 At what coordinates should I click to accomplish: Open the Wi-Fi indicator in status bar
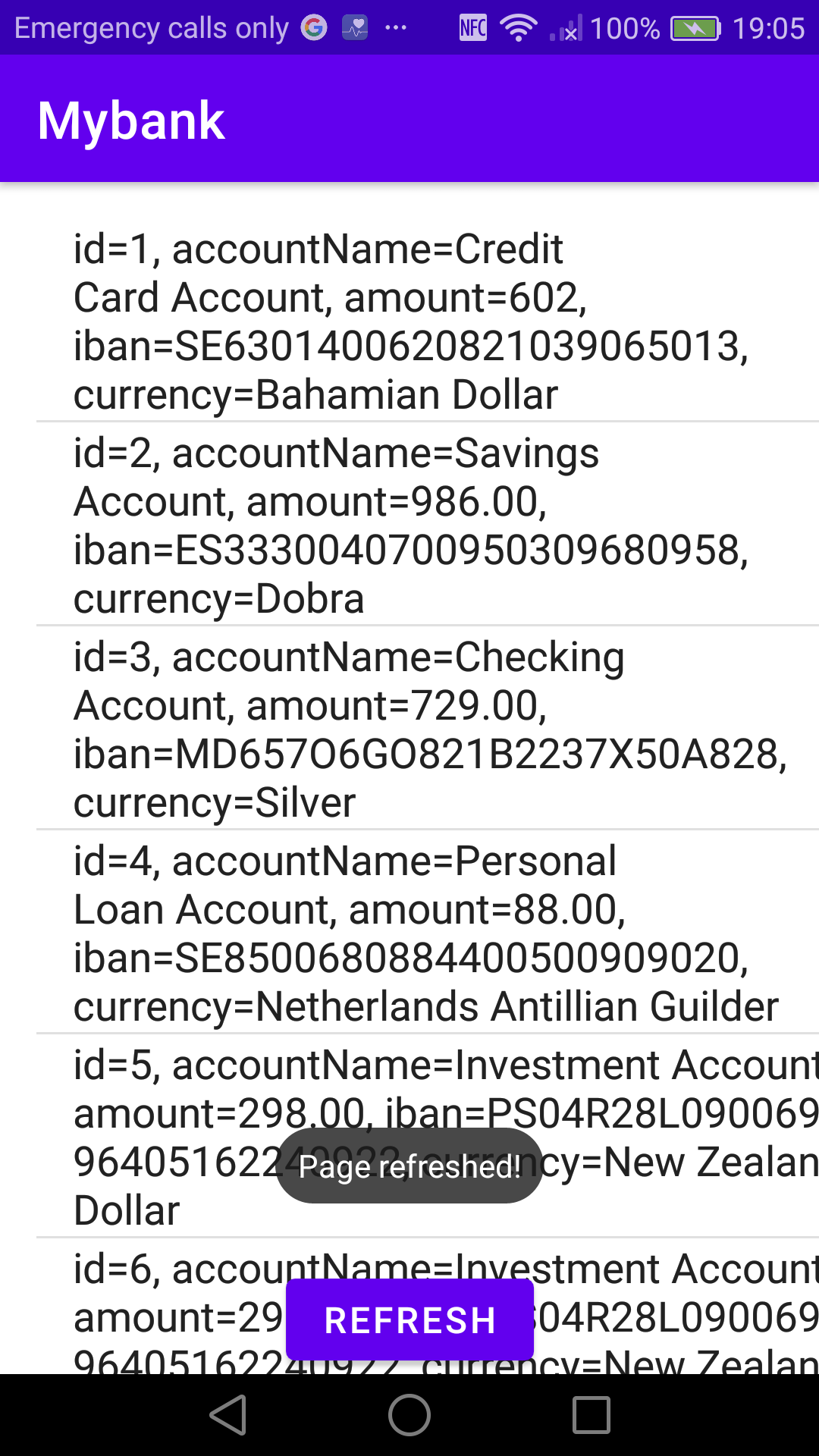pos(519,28)
